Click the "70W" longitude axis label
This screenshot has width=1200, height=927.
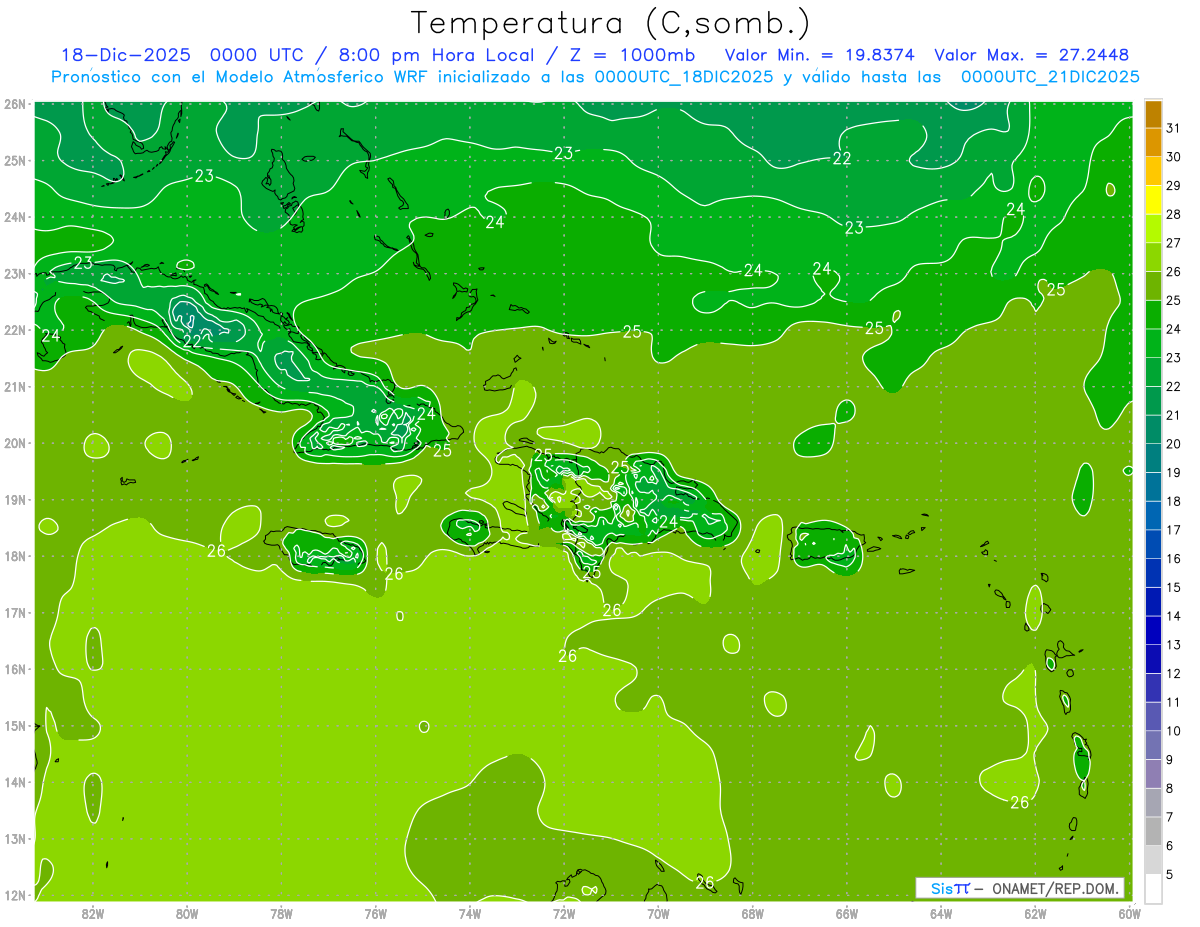(658, 912)
